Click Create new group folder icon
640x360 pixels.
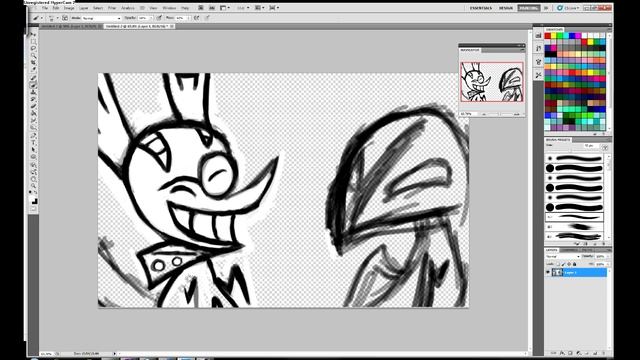[587, 353]
